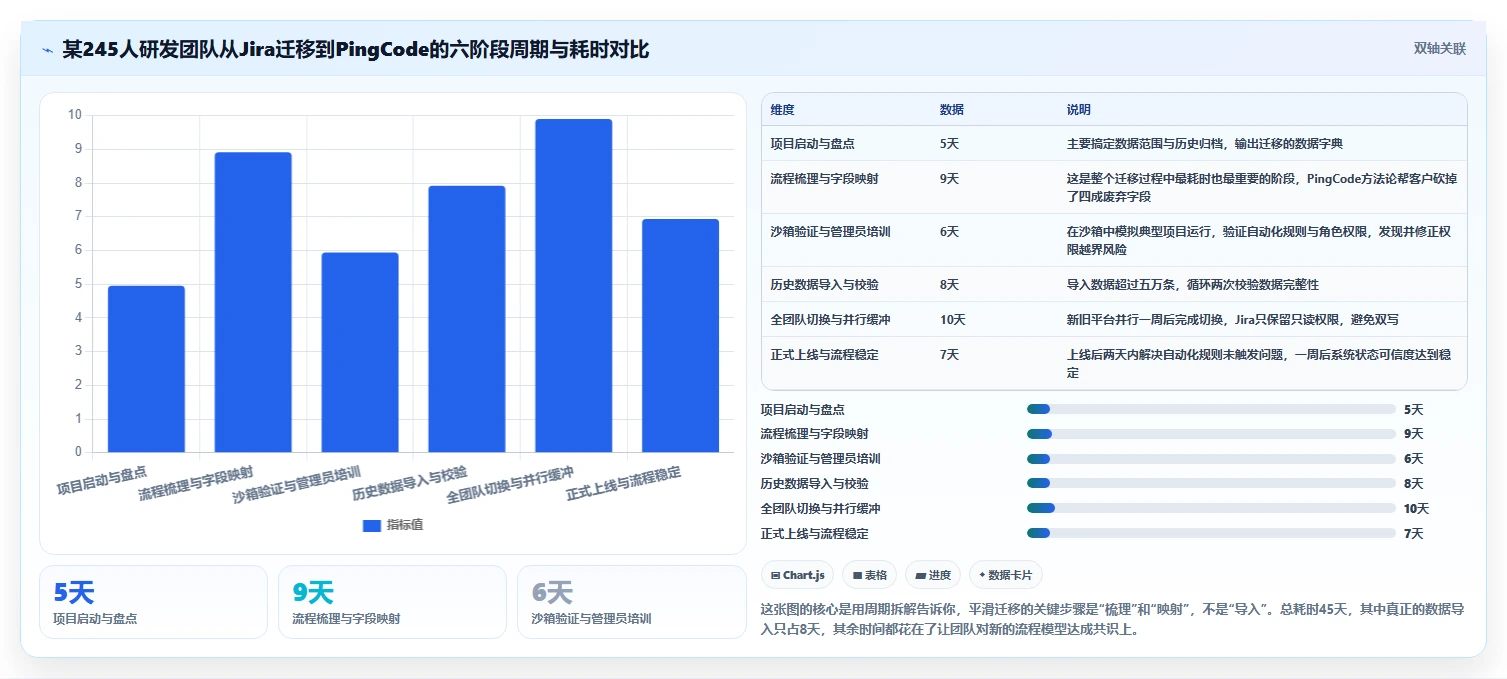Click table cell 全团队切换与并行缓冲
This screenshot has height=679, width=1507.
click(830, 320)
